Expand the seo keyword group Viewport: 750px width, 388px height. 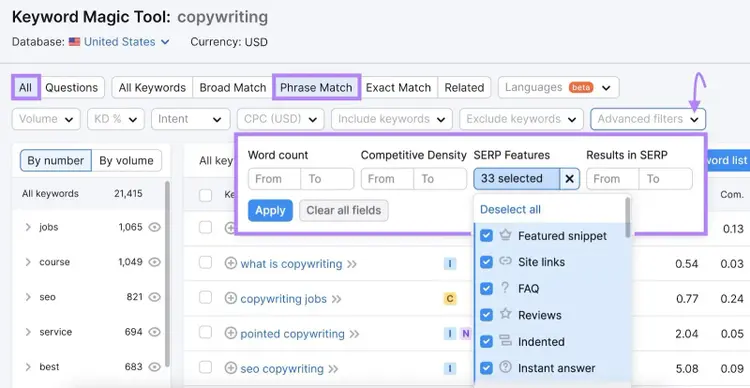(x=28, y=297)
